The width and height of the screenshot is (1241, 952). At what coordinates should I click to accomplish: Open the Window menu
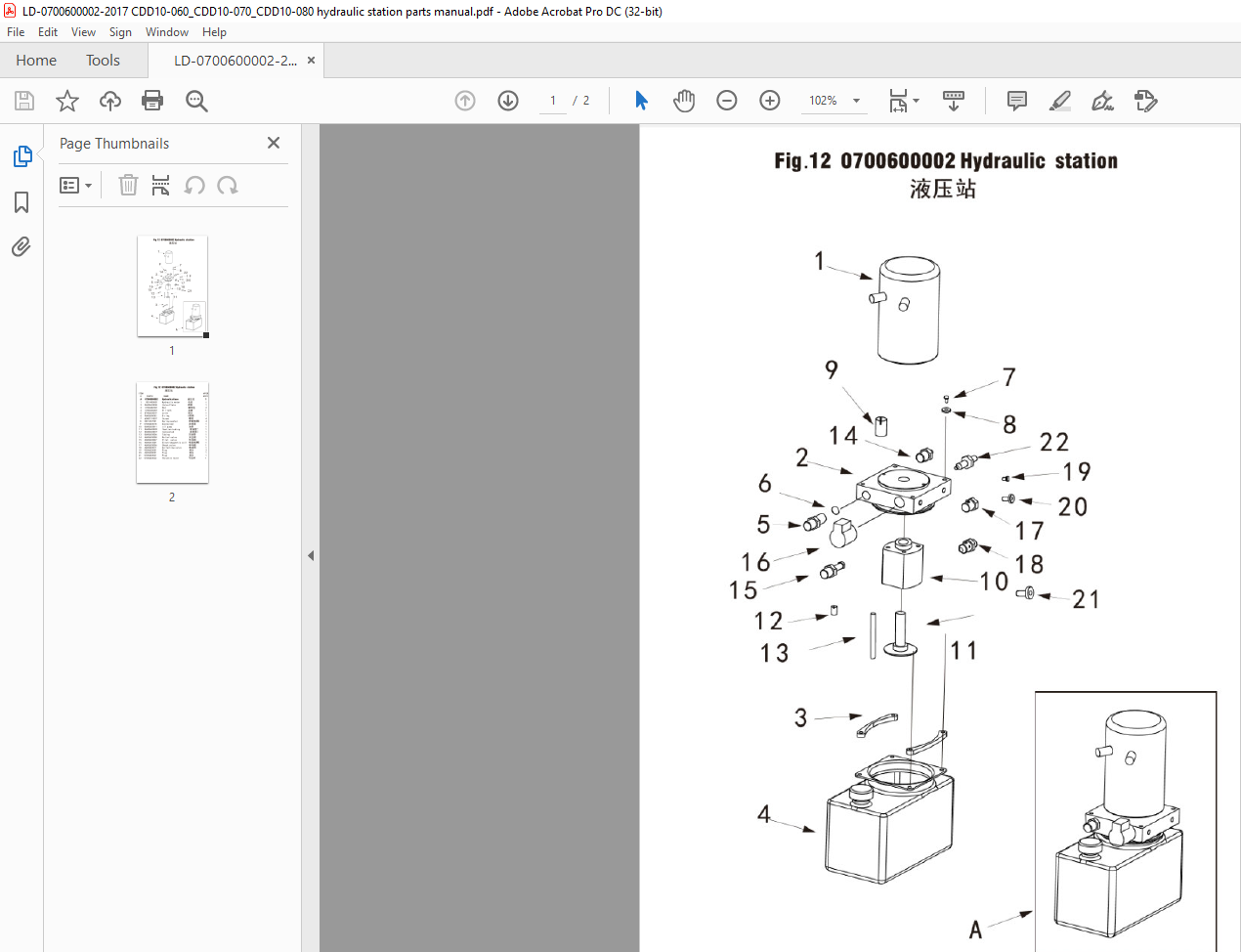click(167, 32)
